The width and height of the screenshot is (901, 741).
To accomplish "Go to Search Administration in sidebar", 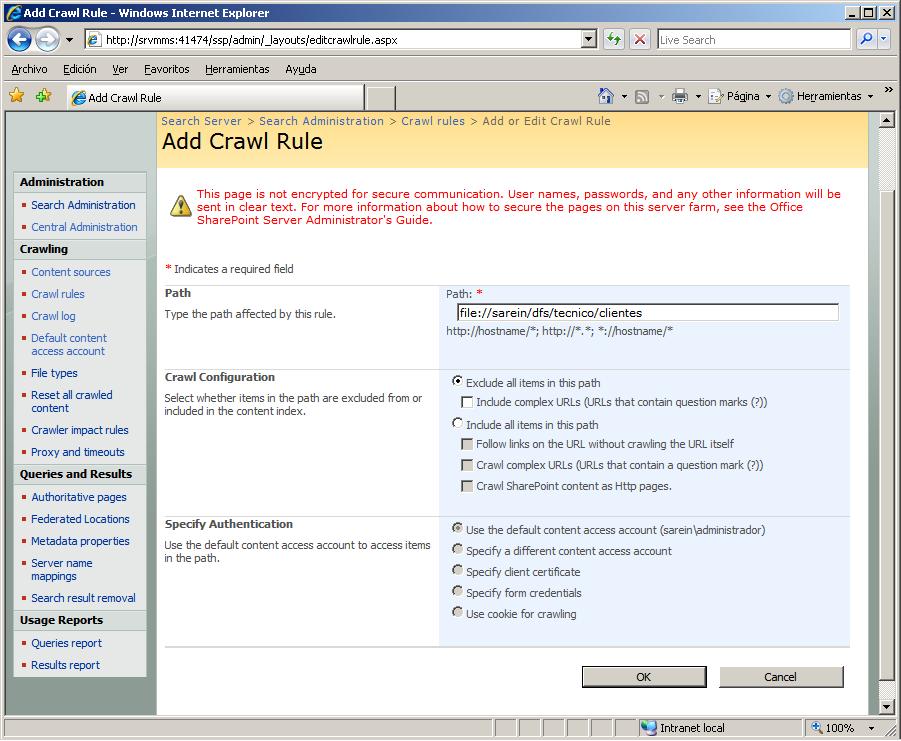I will pos(83,204).
